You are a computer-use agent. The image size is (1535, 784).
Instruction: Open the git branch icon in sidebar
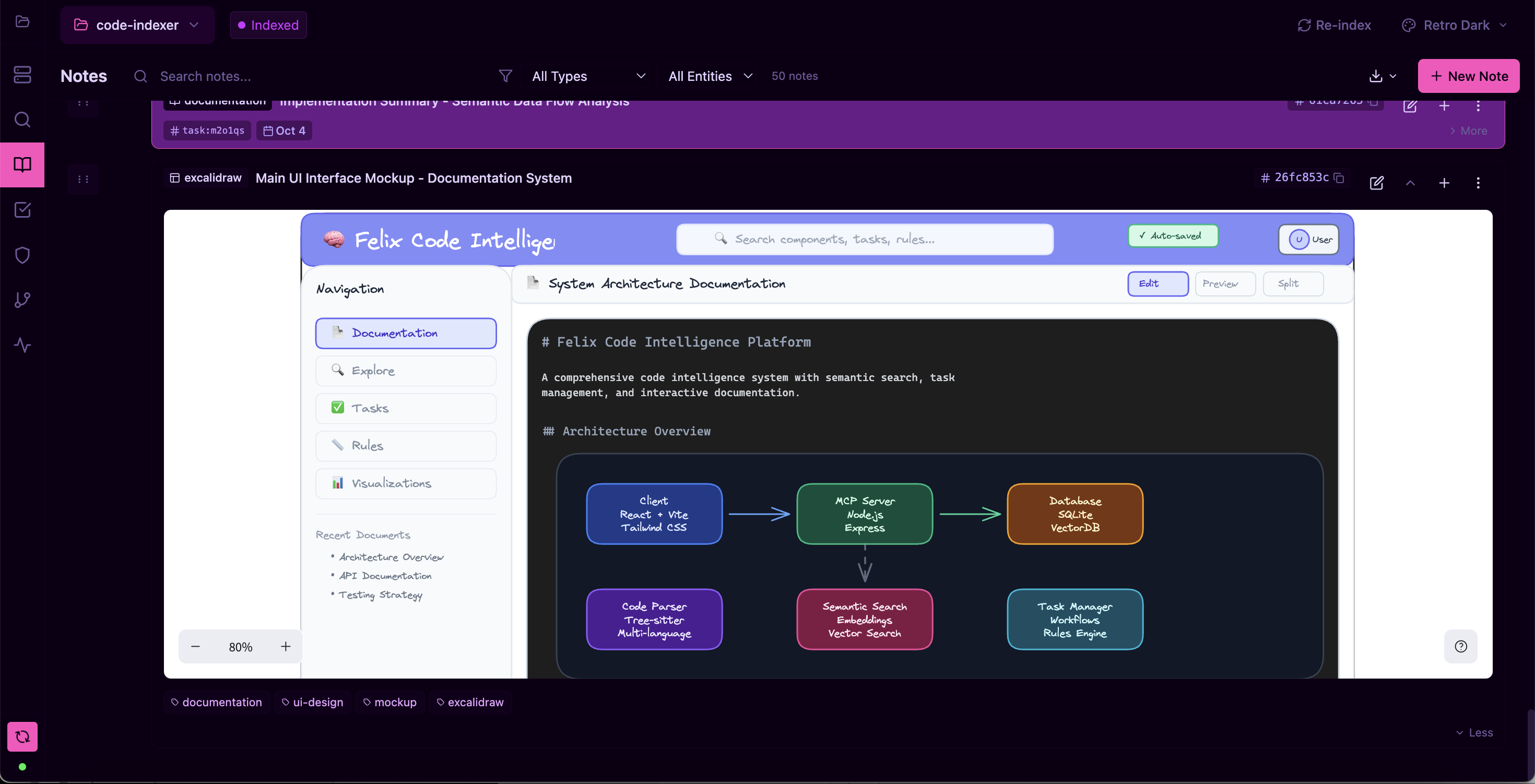pyautogui.click(x=22, y=300)
